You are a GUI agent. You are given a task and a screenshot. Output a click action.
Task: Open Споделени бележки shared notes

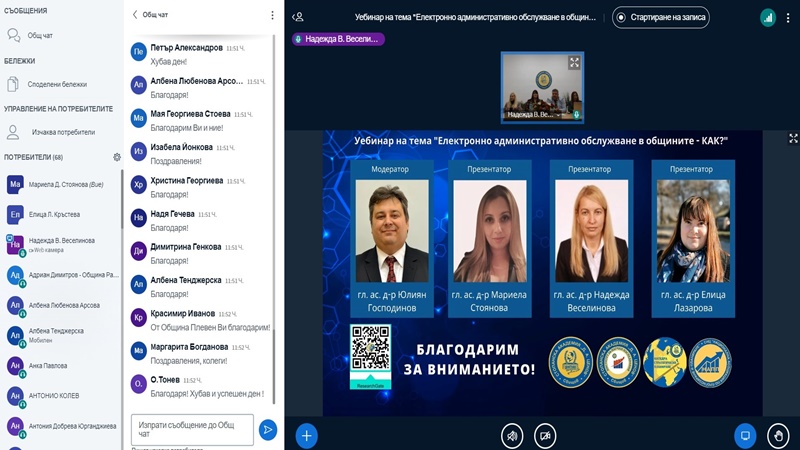(47, 84)
